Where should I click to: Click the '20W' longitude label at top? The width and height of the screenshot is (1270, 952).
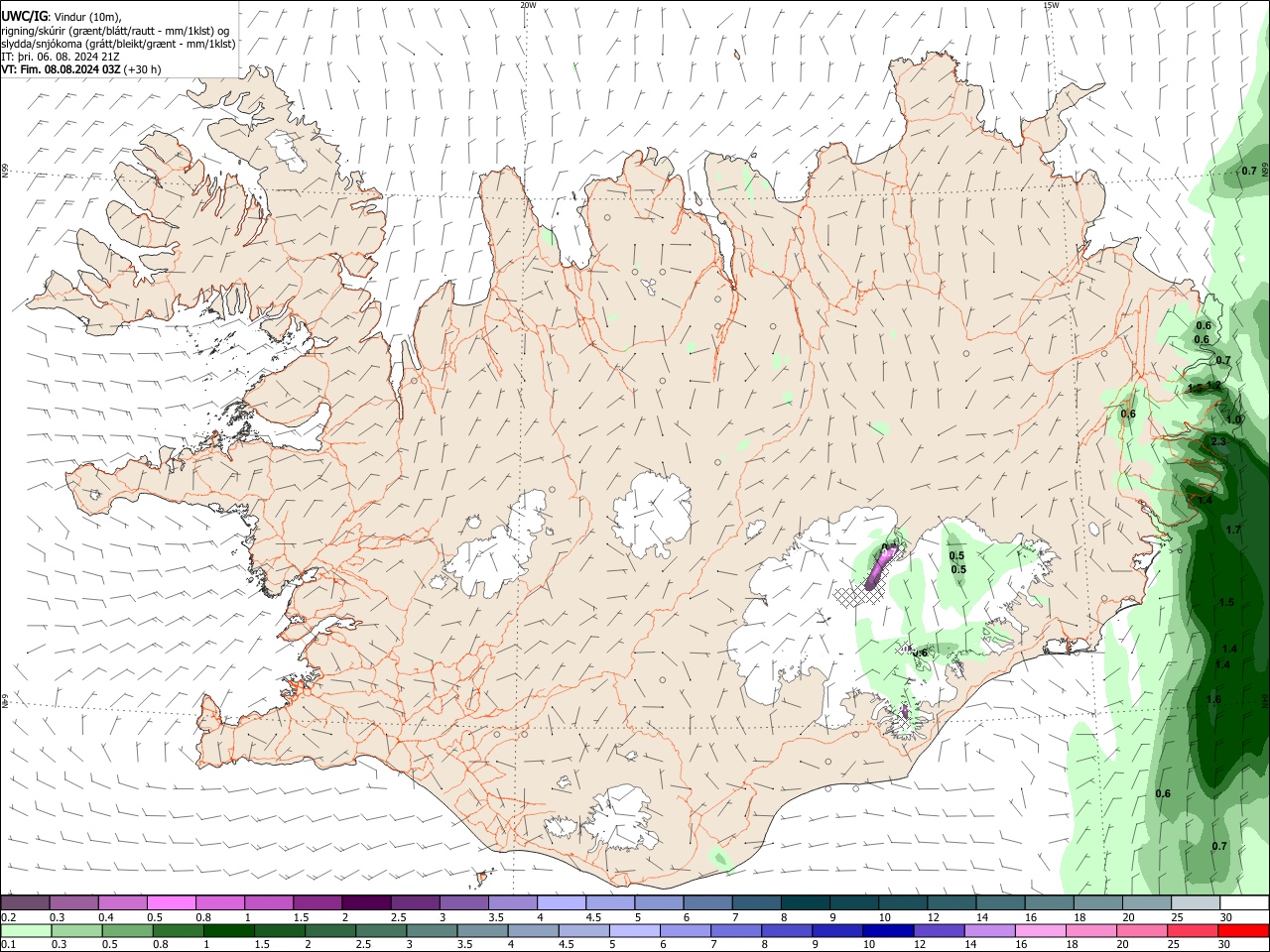coord(528,5)
